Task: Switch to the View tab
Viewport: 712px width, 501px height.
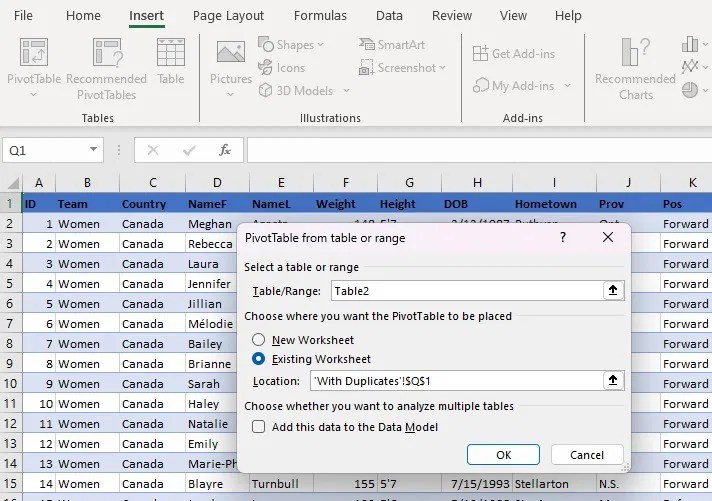Action: tap(513, 15)
